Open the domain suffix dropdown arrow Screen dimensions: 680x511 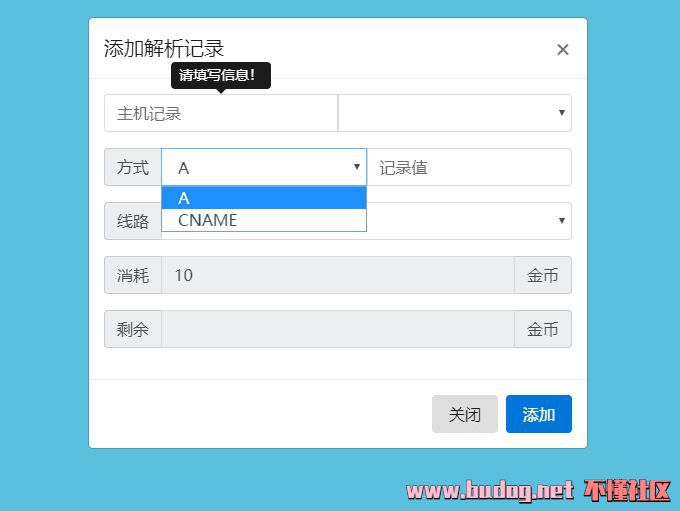(x=562, y=113)
